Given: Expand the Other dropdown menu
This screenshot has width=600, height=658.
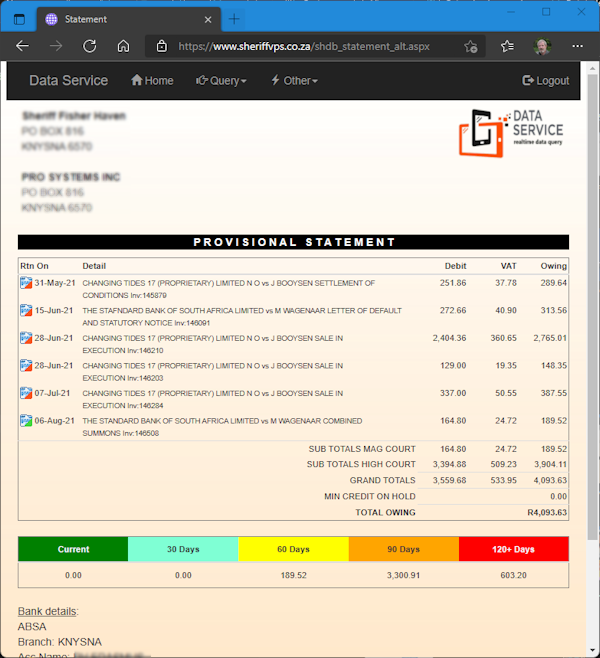Looking at the screenshot, I should coord(294,81).
